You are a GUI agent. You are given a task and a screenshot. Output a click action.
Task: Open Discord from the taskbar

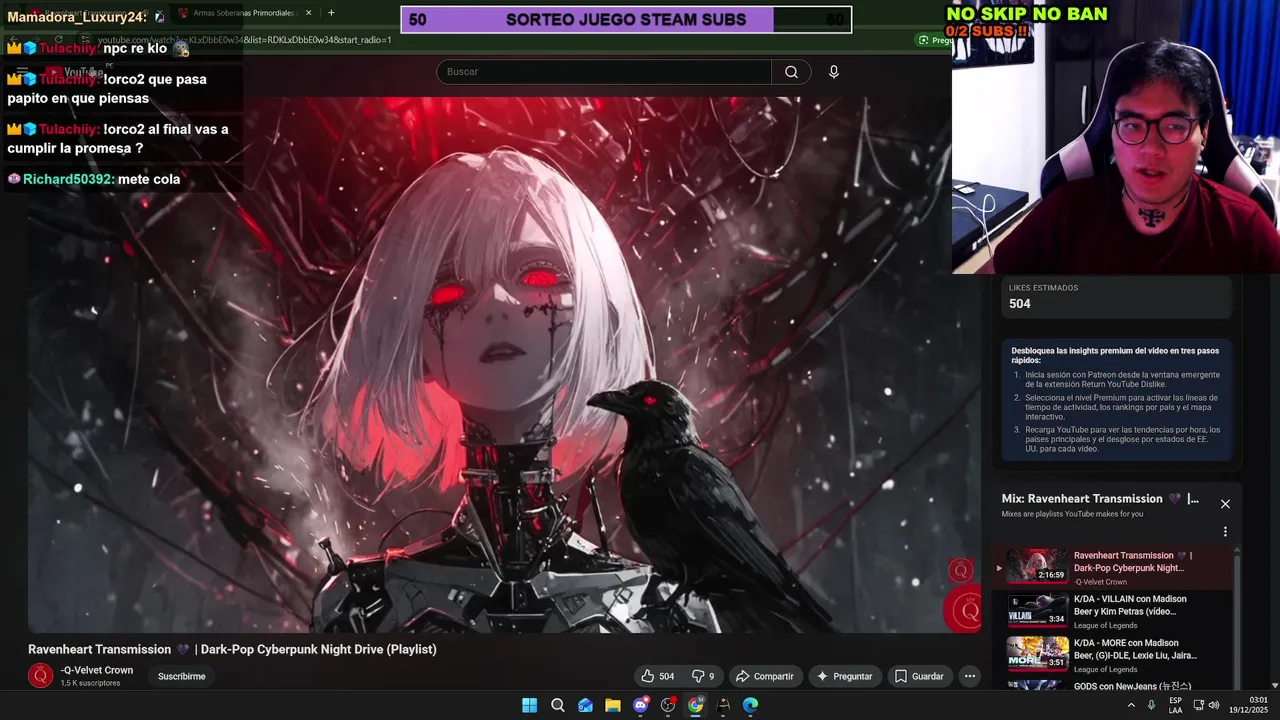pos(641,705)
